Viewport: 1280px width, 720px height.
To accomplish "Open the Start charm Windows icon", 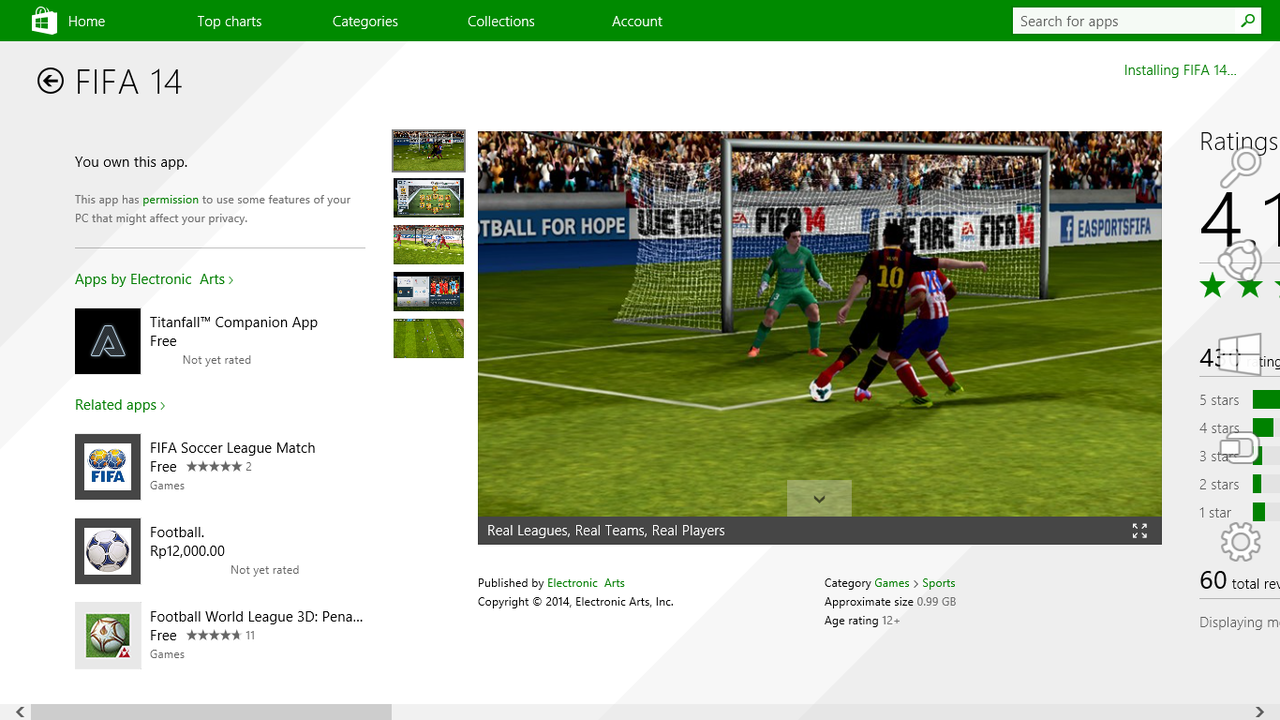I will point(1240,355).
